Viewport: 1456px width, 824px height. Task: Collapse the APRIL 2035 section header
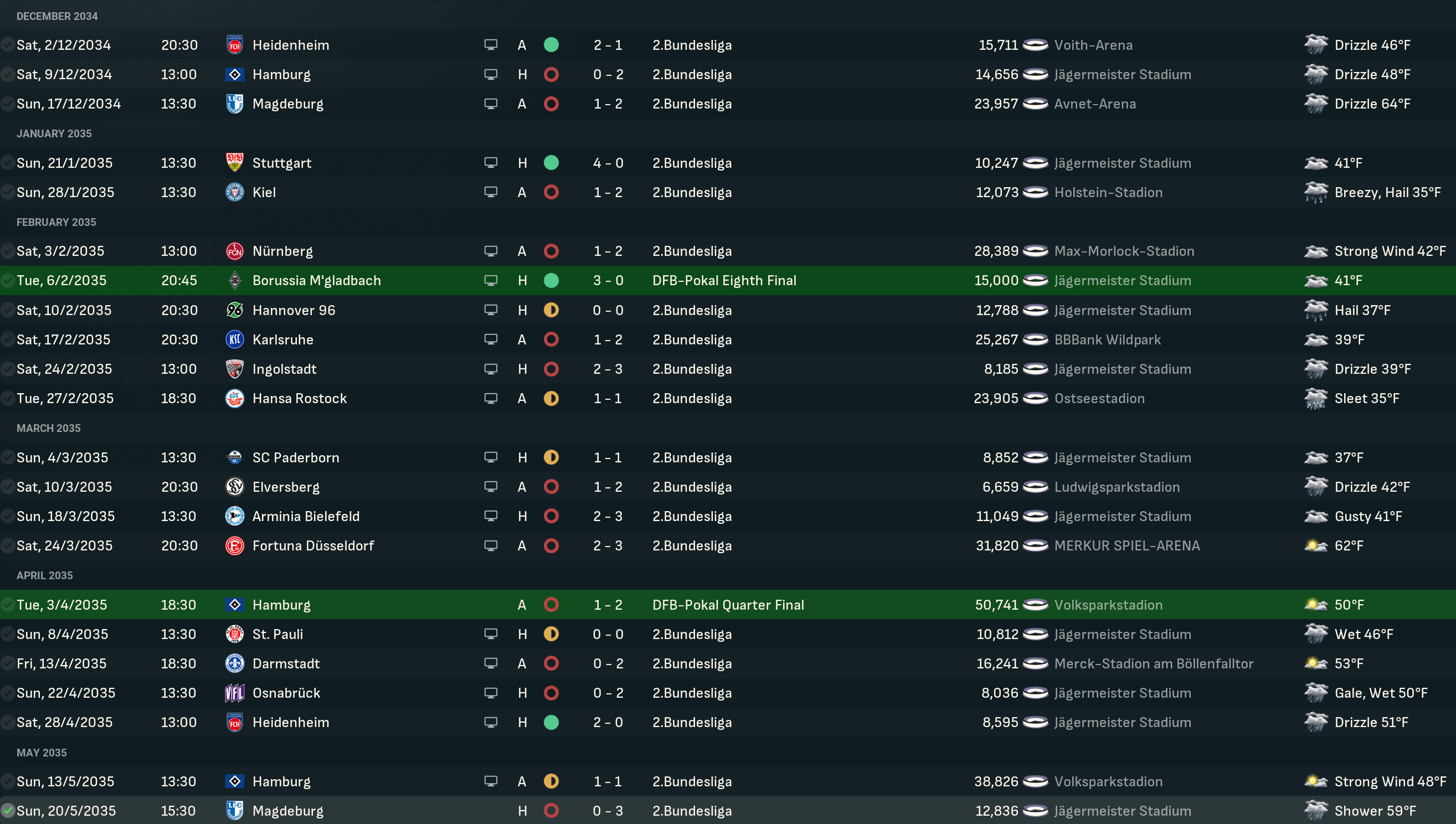45,575
